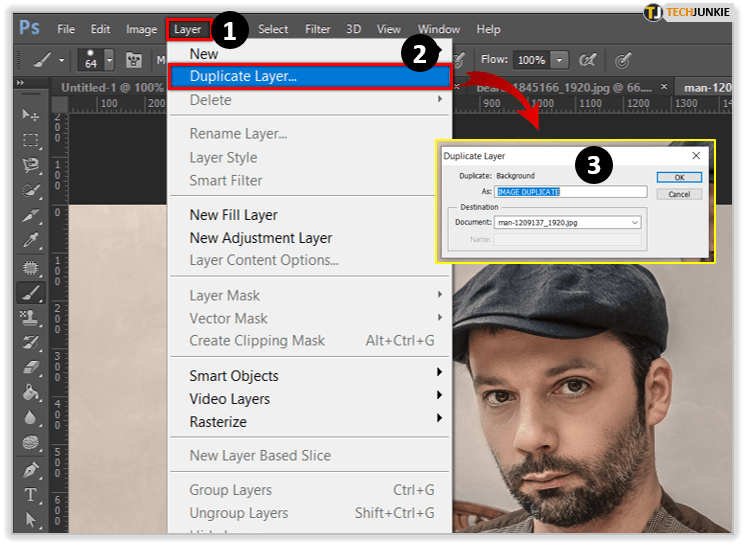
Task: Click the As name input field
Action: (570, 191)
